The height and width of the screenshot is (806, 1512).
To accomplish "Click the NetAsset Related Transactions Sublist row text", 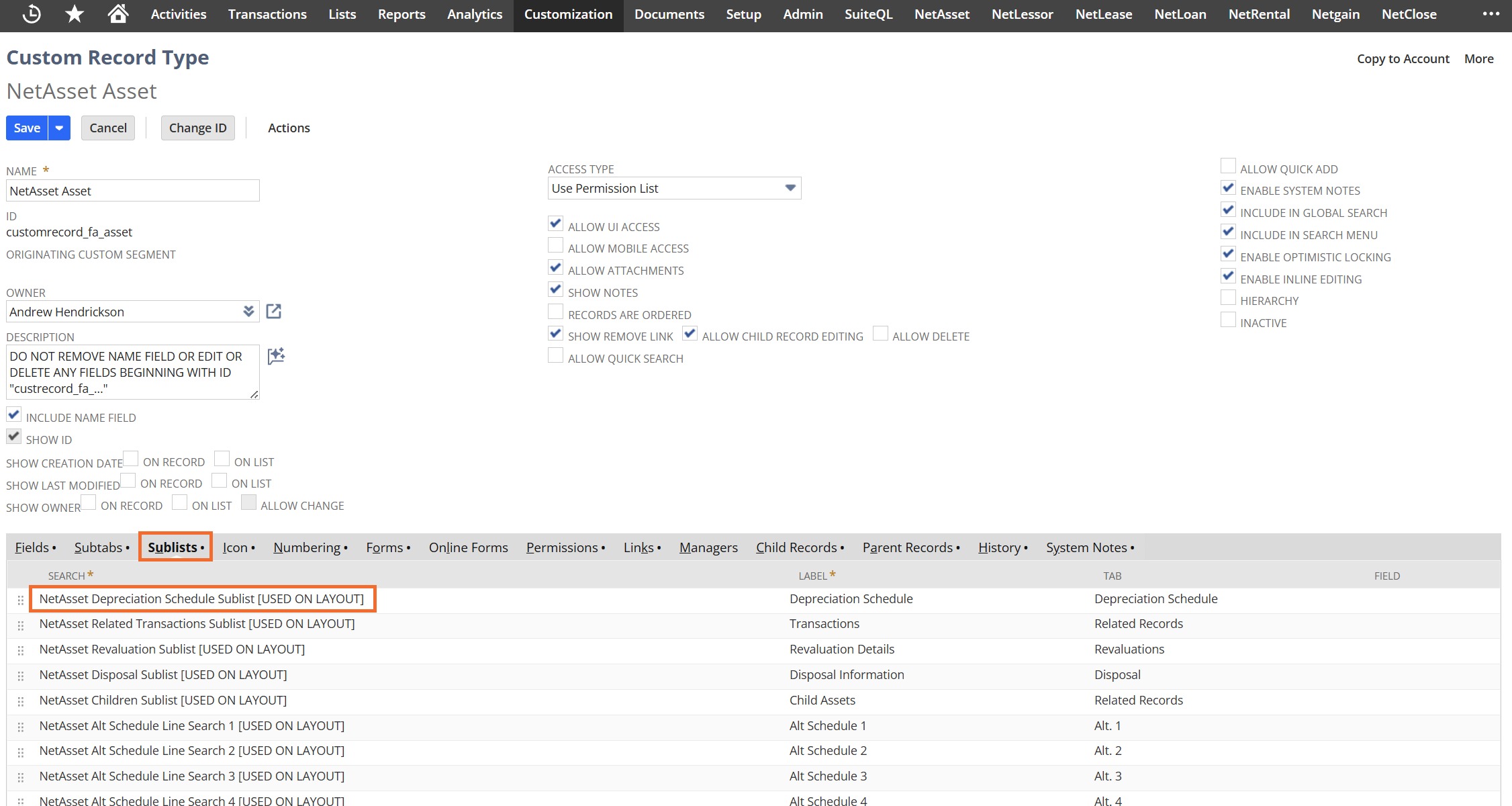I will coord(197,624).
